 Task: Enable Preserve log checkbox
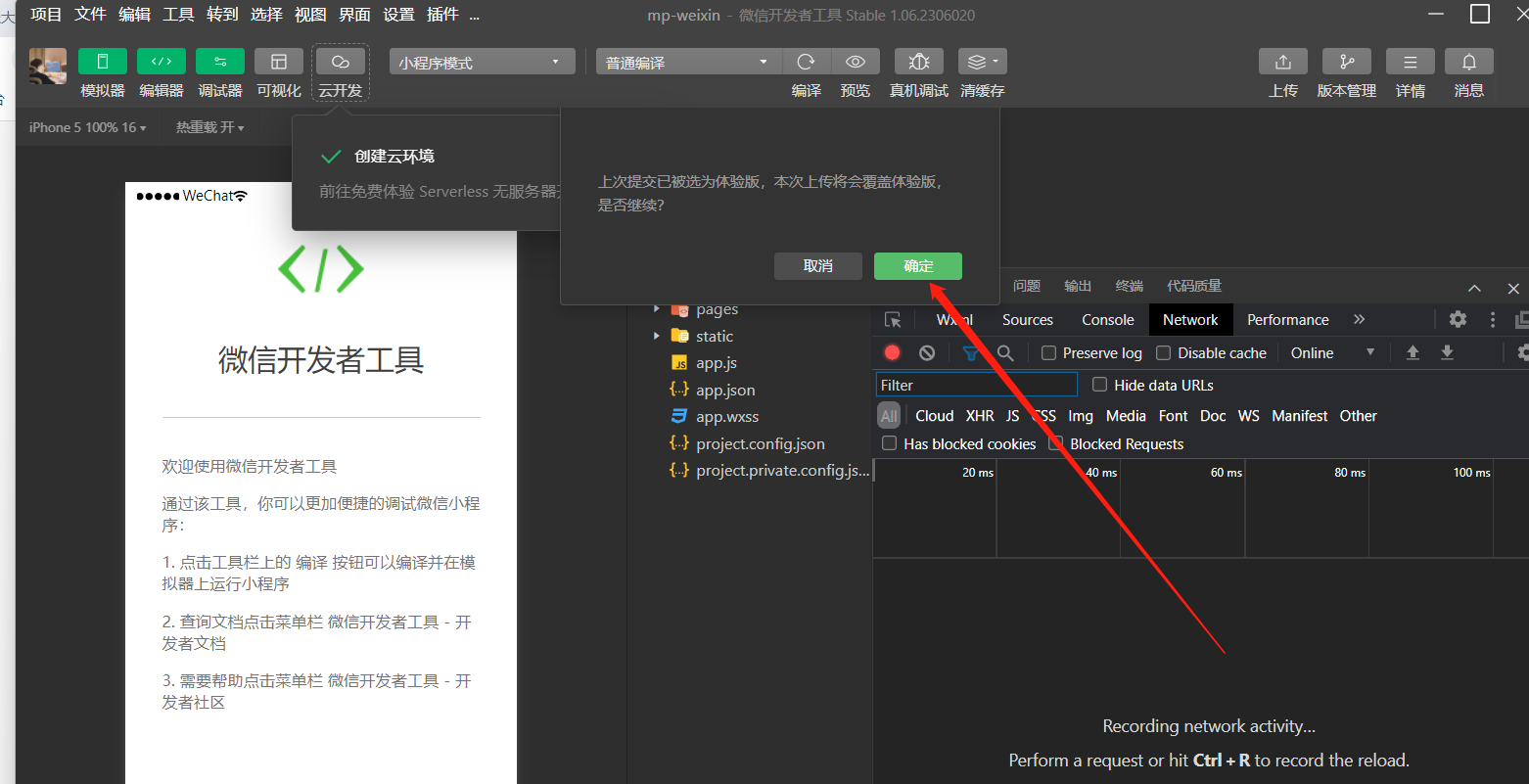click(x=1048, y=352)
